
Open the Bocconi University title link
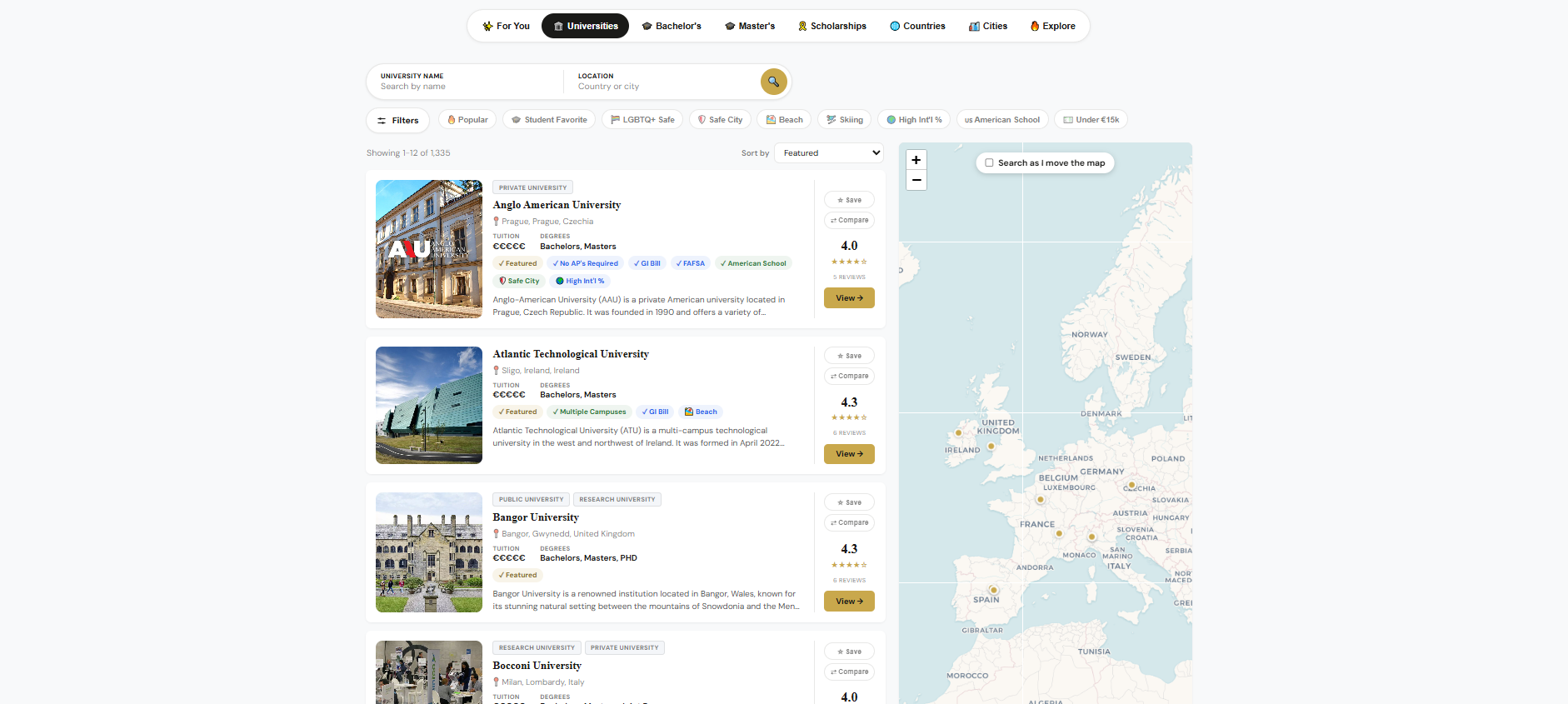537,666
